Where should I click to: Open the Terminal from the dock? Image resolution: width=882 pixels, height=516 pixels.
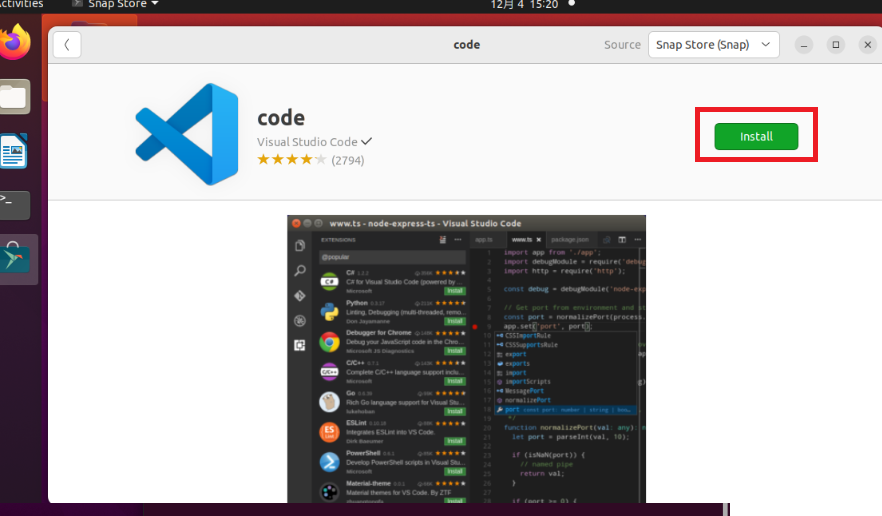(15, 205)
